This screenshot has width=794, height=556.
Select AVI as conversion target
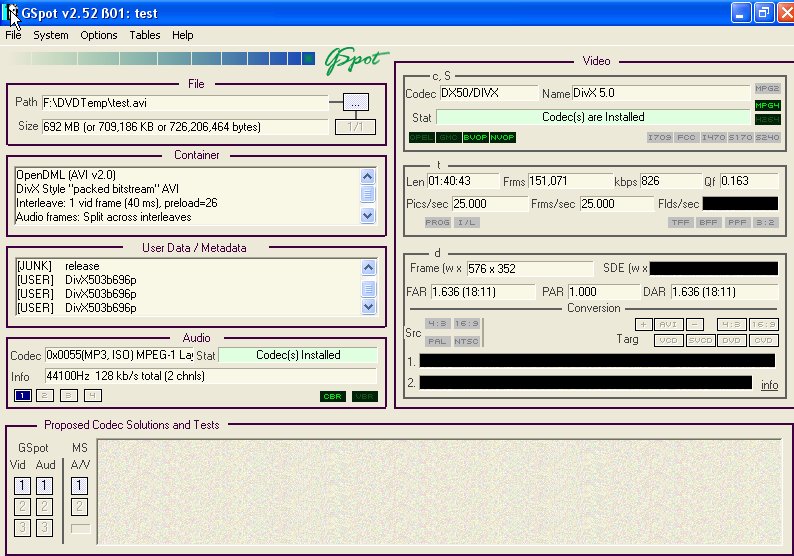668,325
